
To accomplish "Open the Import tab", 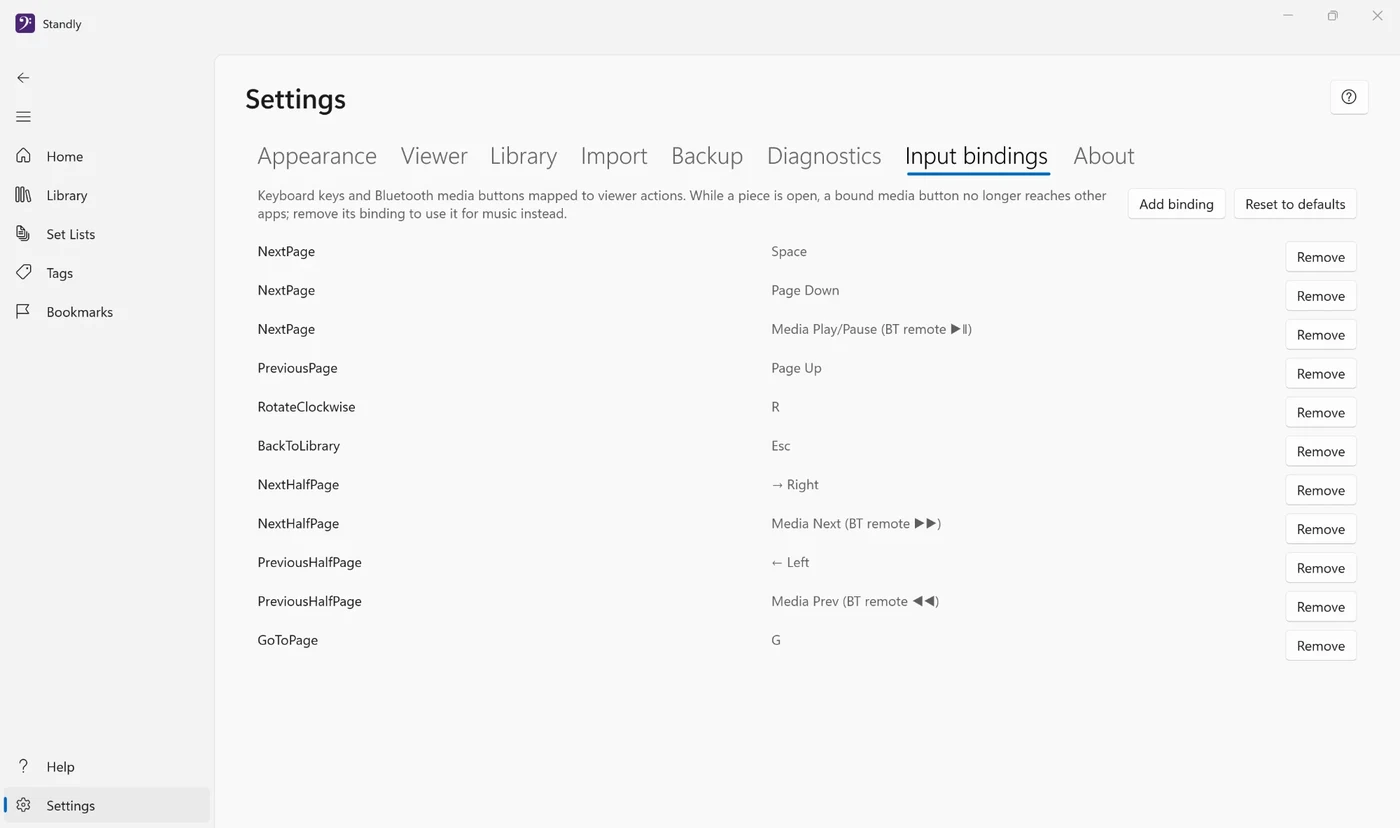I will click(x=614, y=156).
